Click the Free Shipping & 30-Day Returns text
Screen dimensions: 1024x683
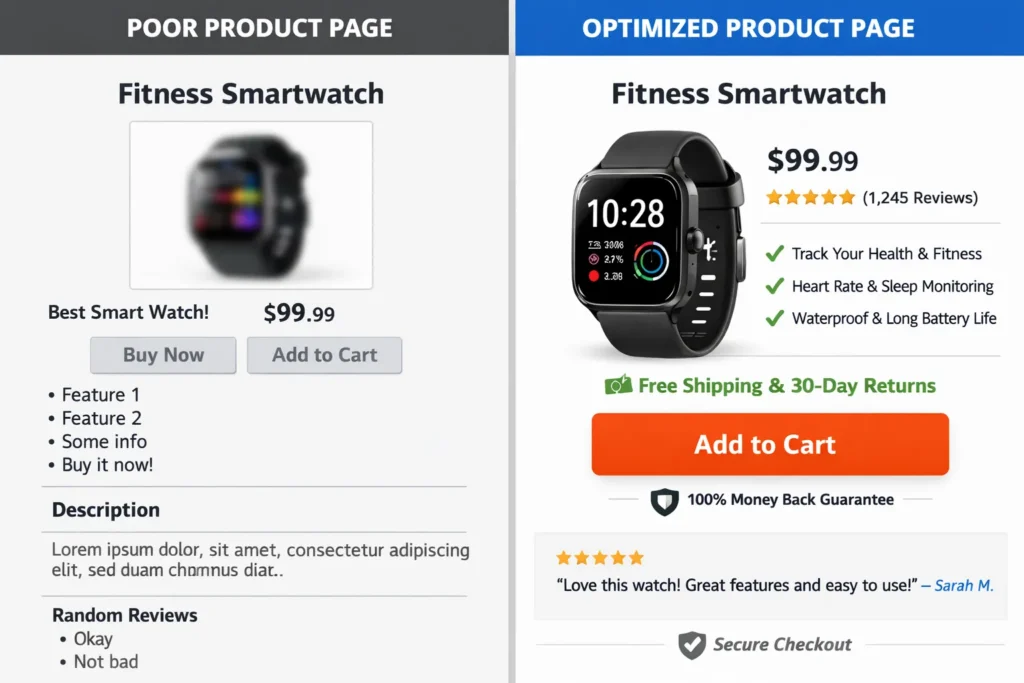[787, 385]
